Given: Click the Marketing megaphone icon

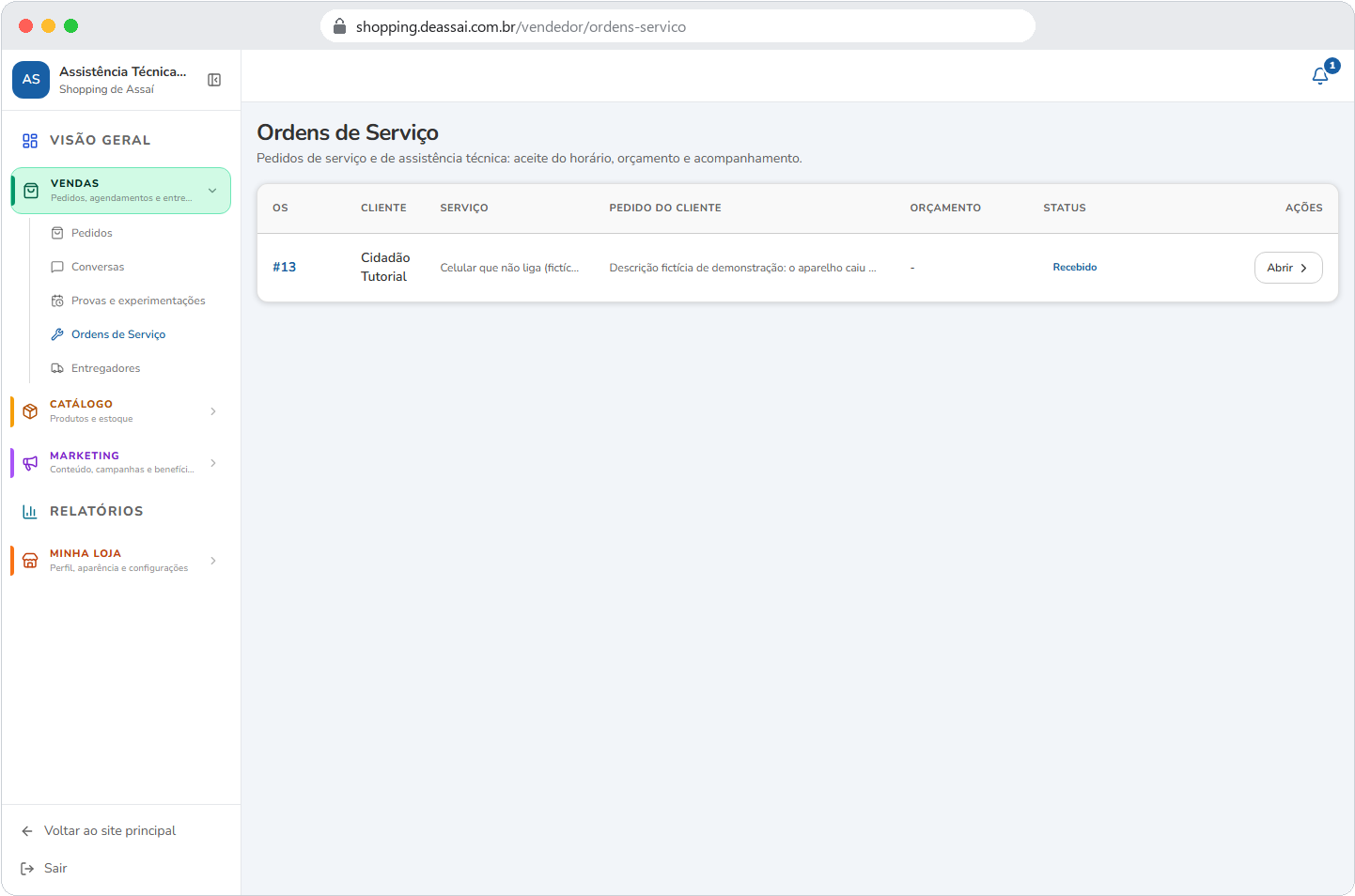Looking at the screenshot, I should [30, 463].
